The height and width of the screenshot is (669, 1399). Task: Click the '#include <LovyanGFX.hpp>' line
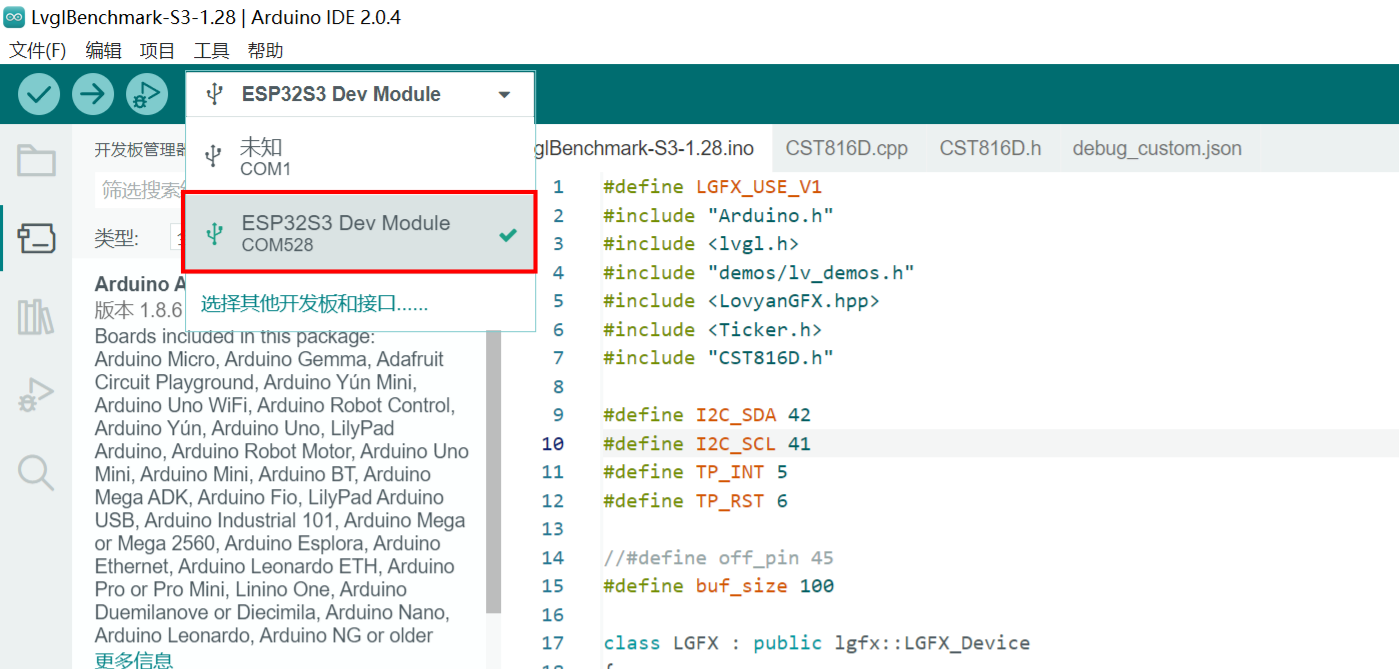[x=741, y=301]
